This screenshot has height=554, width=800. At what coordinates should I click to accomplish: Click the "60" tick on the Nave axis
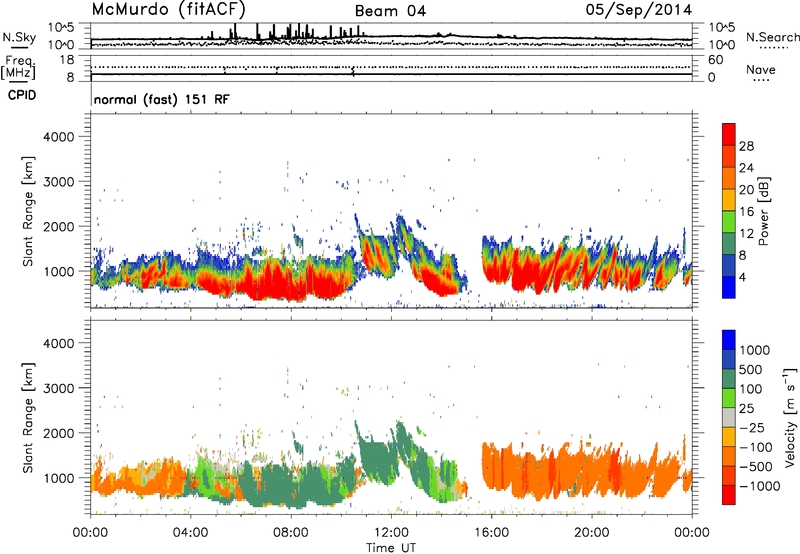(715, 60)
